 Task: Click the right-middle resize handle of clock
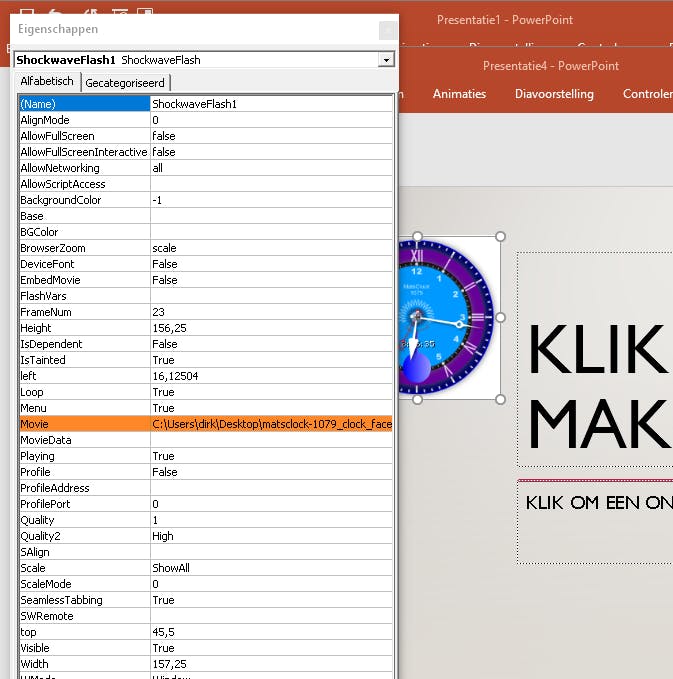pos(500,317)
